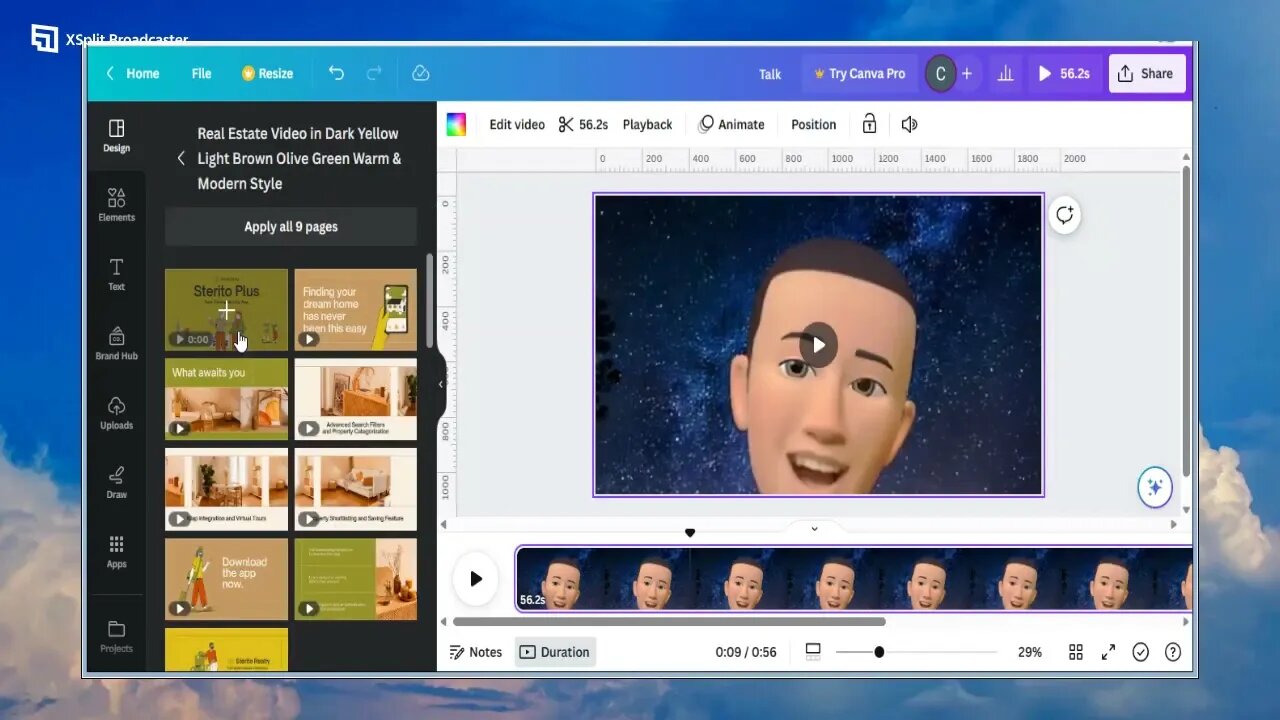Go back from the template details
1280x720 pixels.
coord(181,158)
